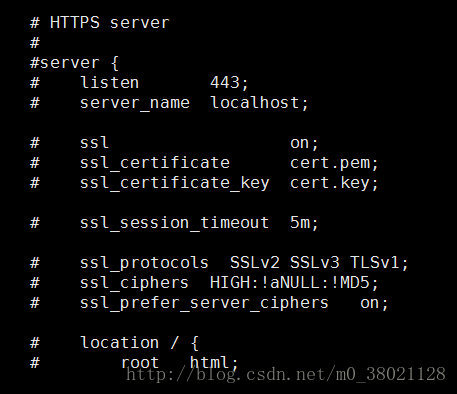Click the 'ssl_certificate_key' directive
This screenshot has width=457, height=394.
[x=174, y=183]
